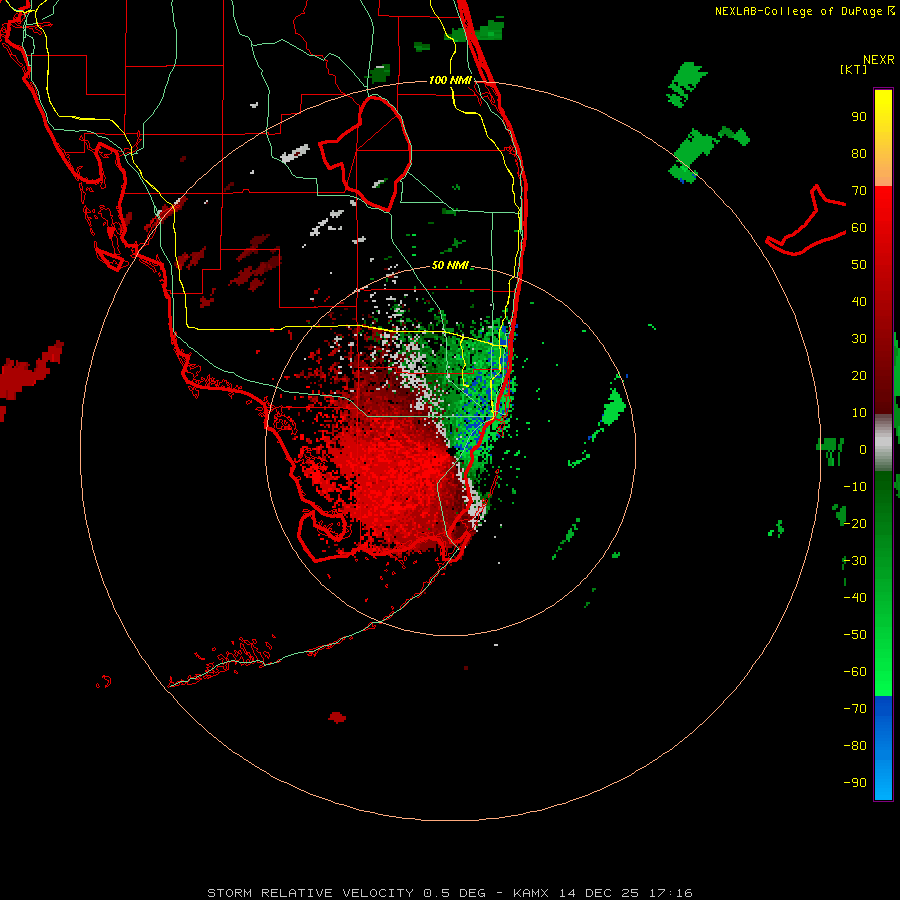Viewport: 900px width, 900px height.
Task: Click the 20 value on the velocity scale
Action: tap(859, 376)
